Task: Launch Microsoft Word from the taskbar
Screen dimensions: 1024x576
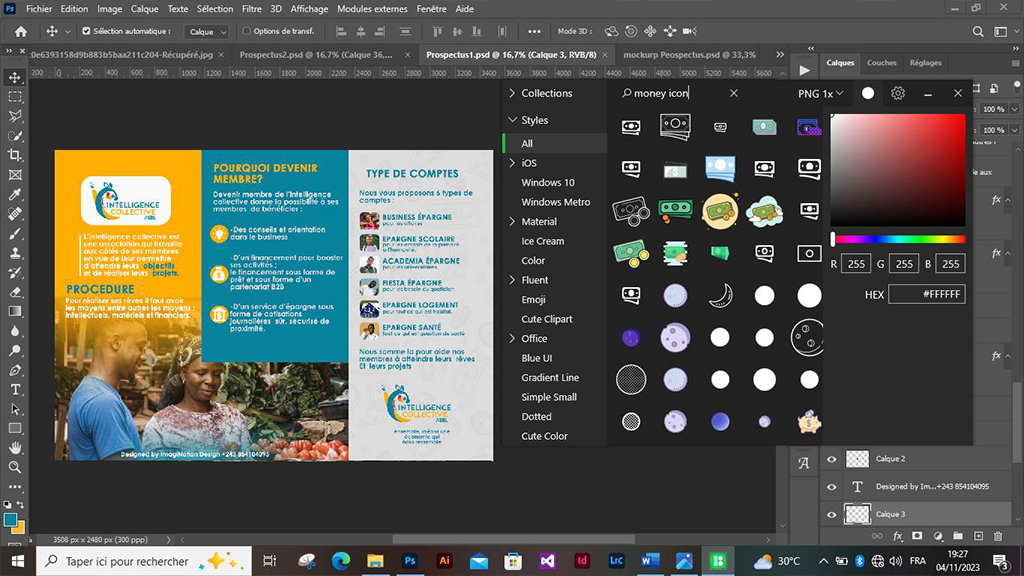Action: [650, 561]
